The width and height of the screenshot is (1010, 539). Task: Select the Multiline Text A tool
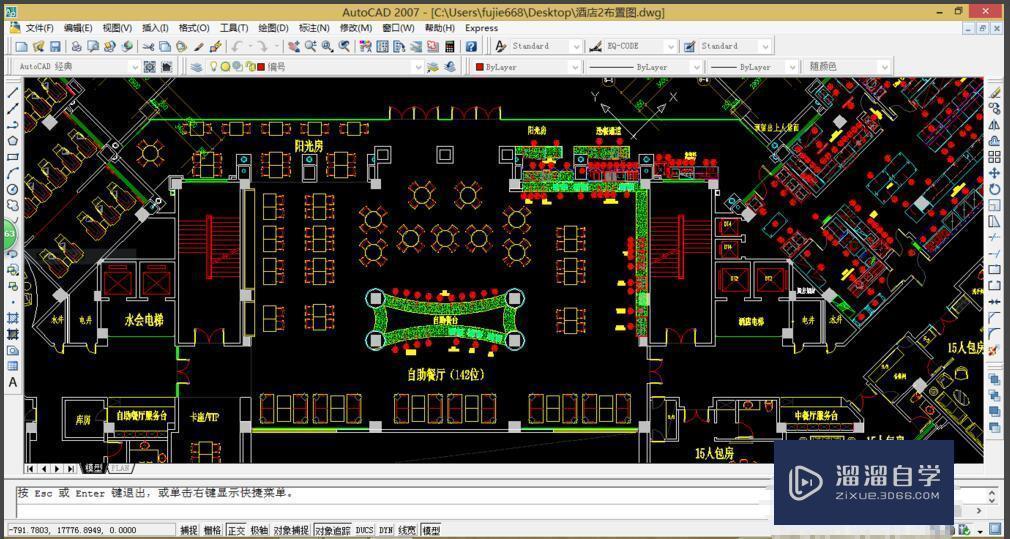[12, 383]
